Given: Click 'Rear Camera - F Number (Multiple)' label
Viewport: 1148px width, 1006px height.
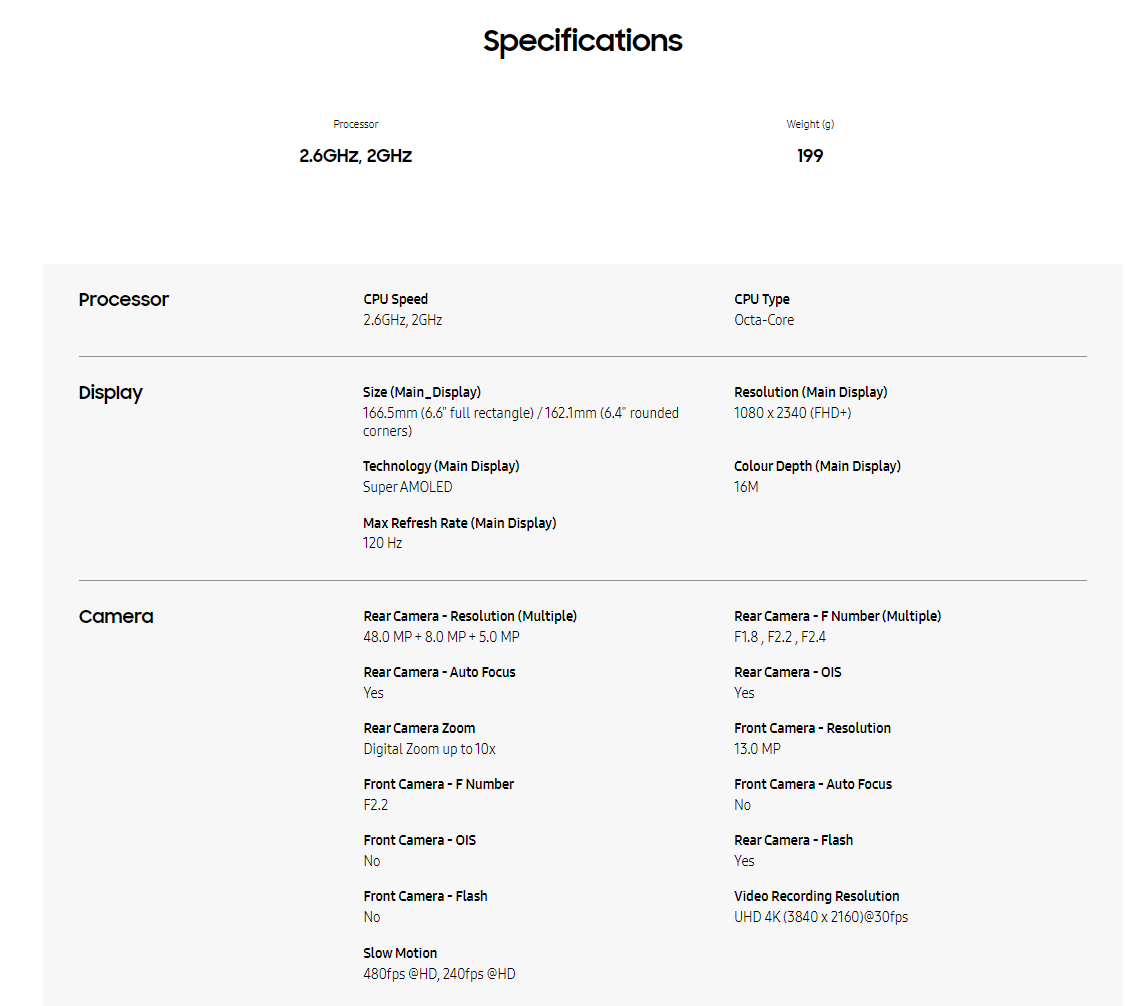Looking at the screenshot, I should [838, 616].
